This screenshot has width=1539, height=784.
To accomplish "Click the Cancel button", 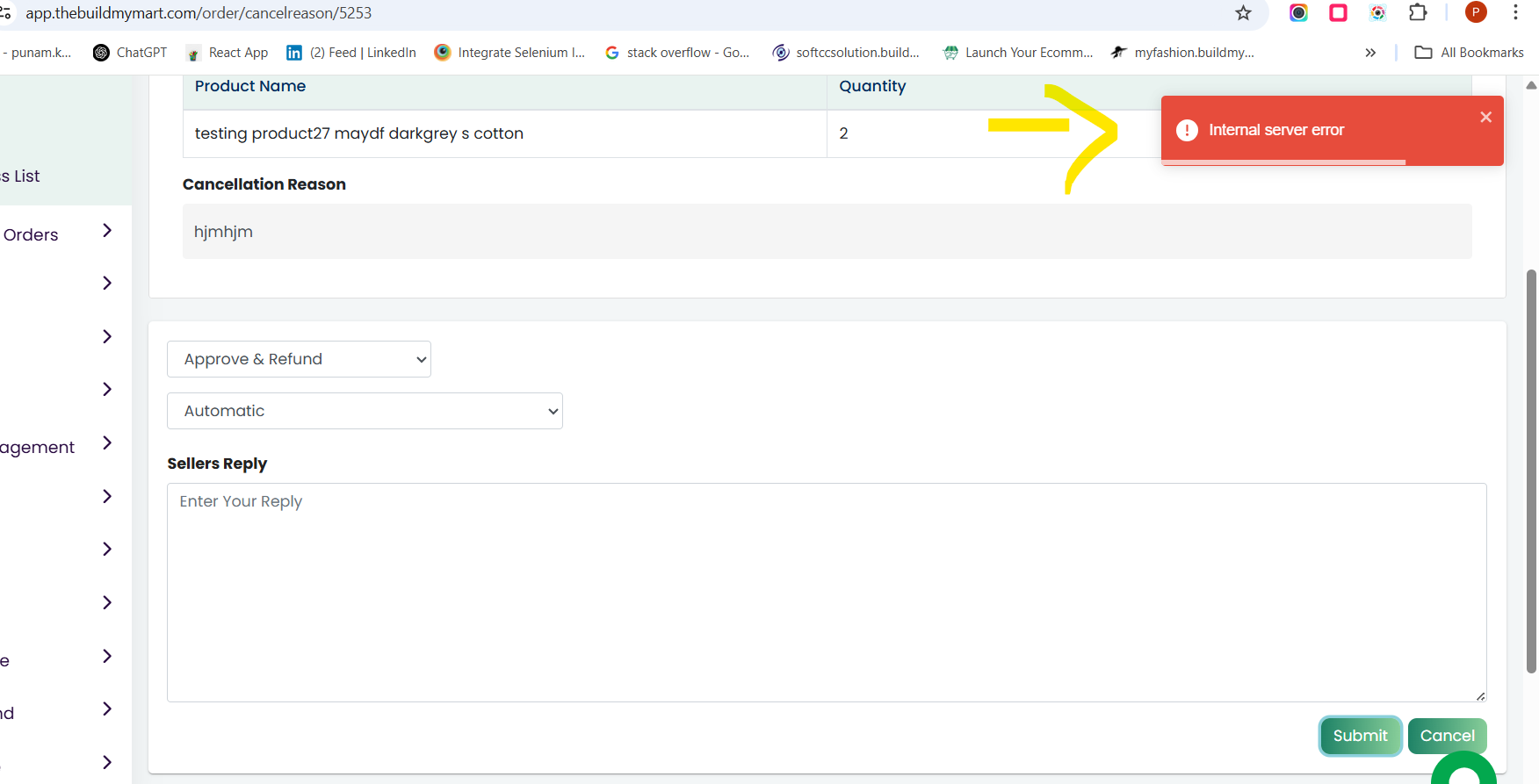I will click(x=1447, y=736).
